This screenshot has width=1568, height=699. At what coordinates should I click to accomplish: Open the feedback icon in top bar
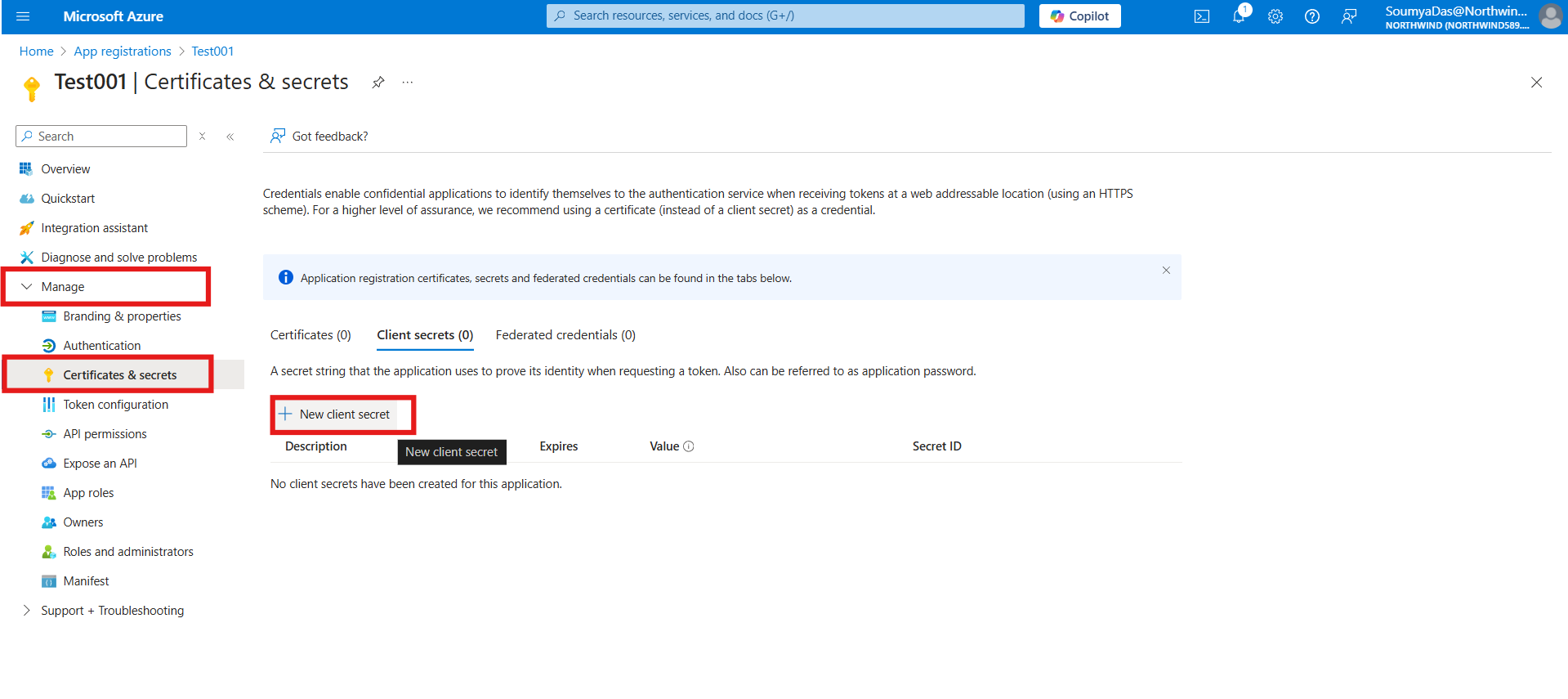(1348, 16)
